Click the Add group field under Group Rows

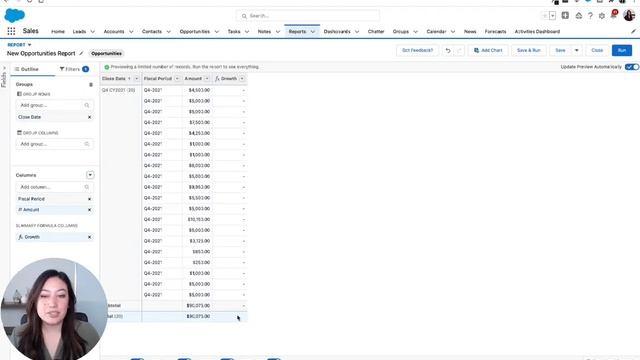54,105
